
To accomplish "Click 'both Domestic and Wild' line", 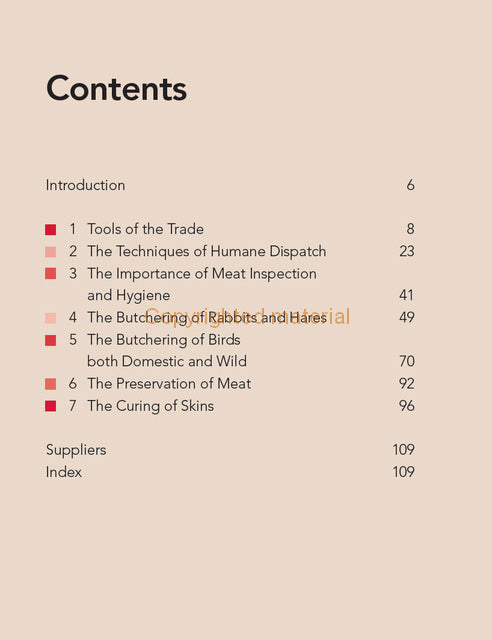I will point(167,361).
